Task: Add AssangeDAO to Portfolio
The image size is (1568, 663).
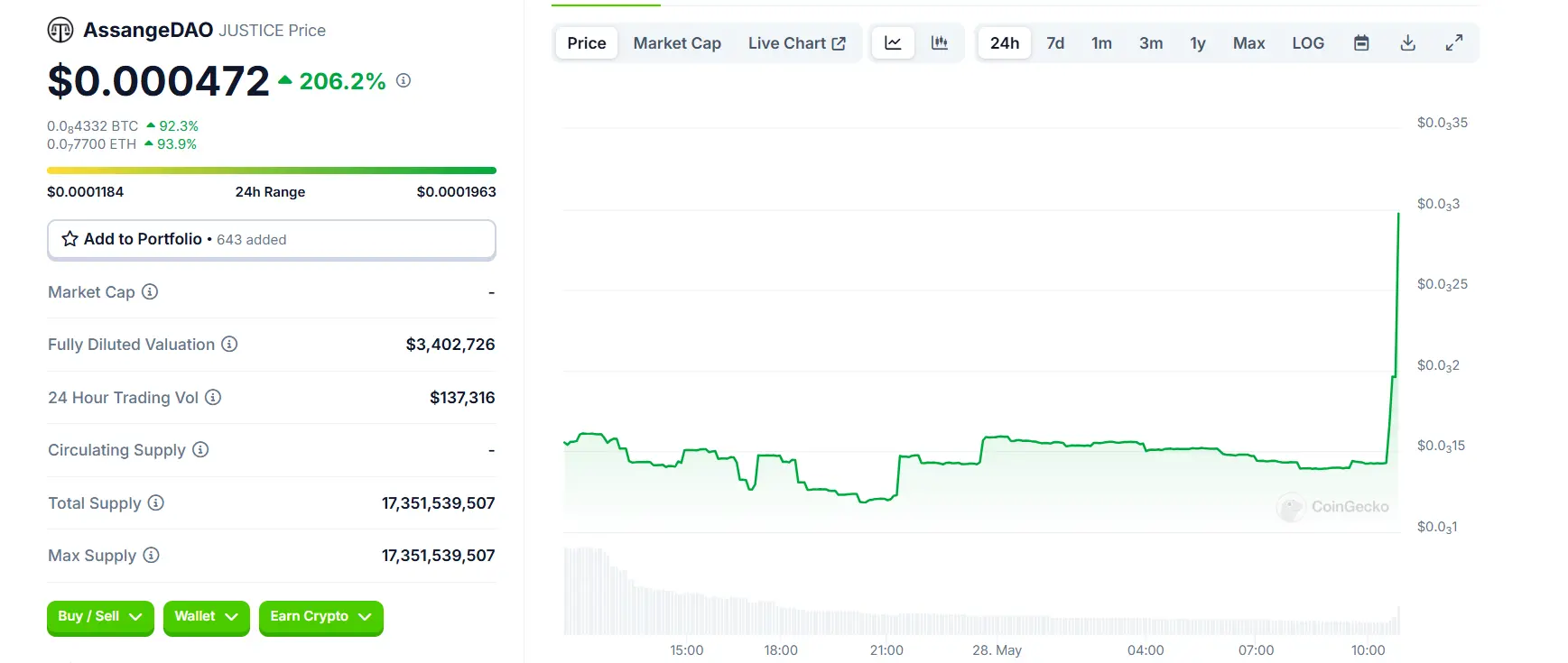Action: (x=271, y=240)
